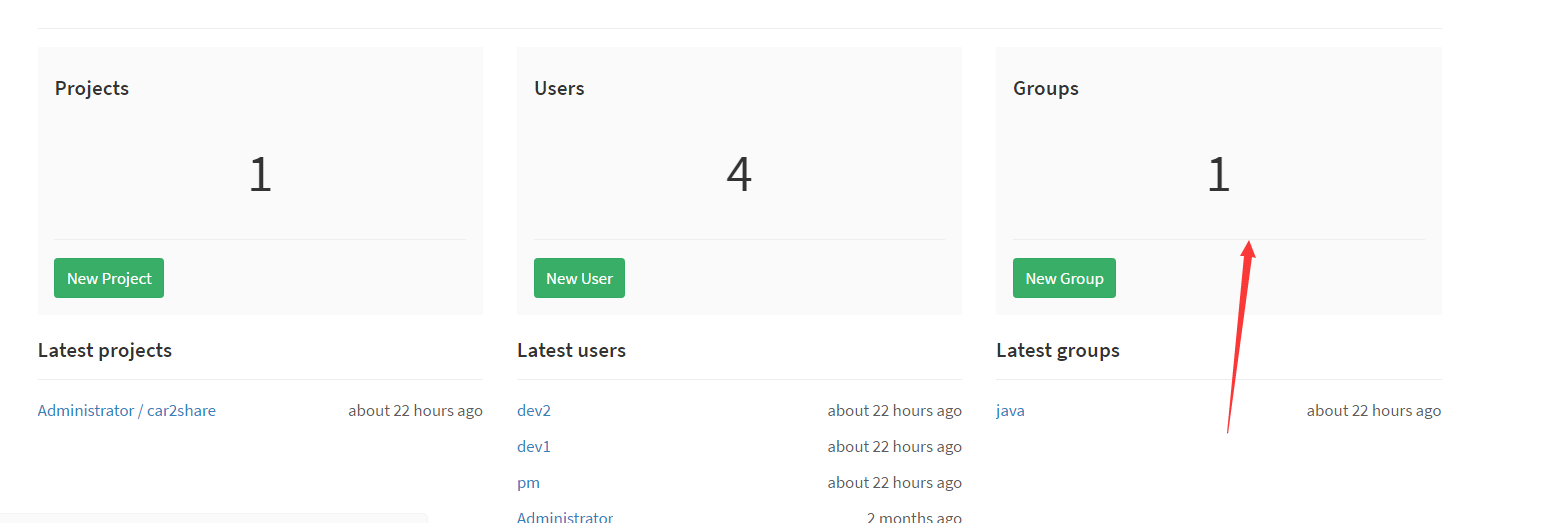Create a group with New Group button
Viewport: 1557px width, 523px height.
1064,278
